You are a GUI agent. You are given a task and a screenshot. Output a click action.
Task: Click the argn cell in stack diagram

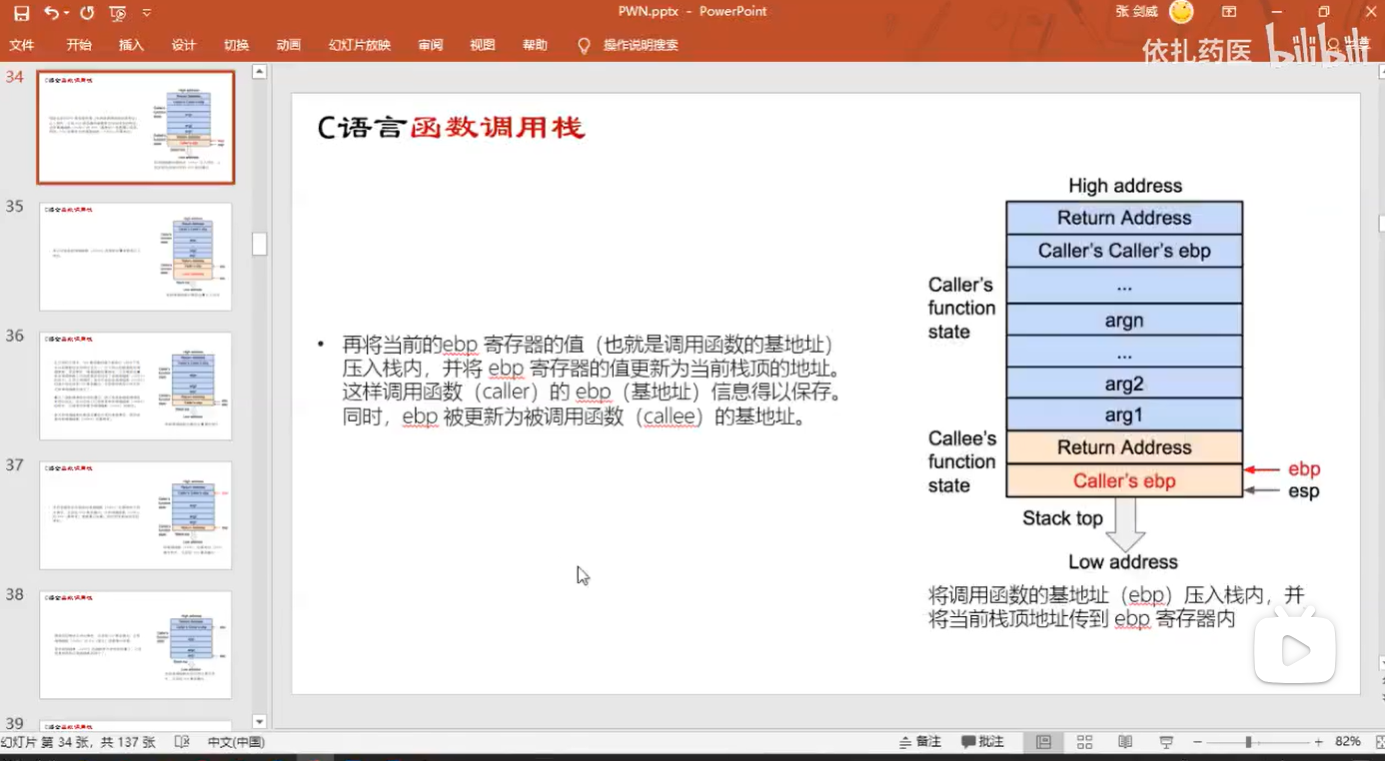pyautogui.click(x=1124, y=320)
